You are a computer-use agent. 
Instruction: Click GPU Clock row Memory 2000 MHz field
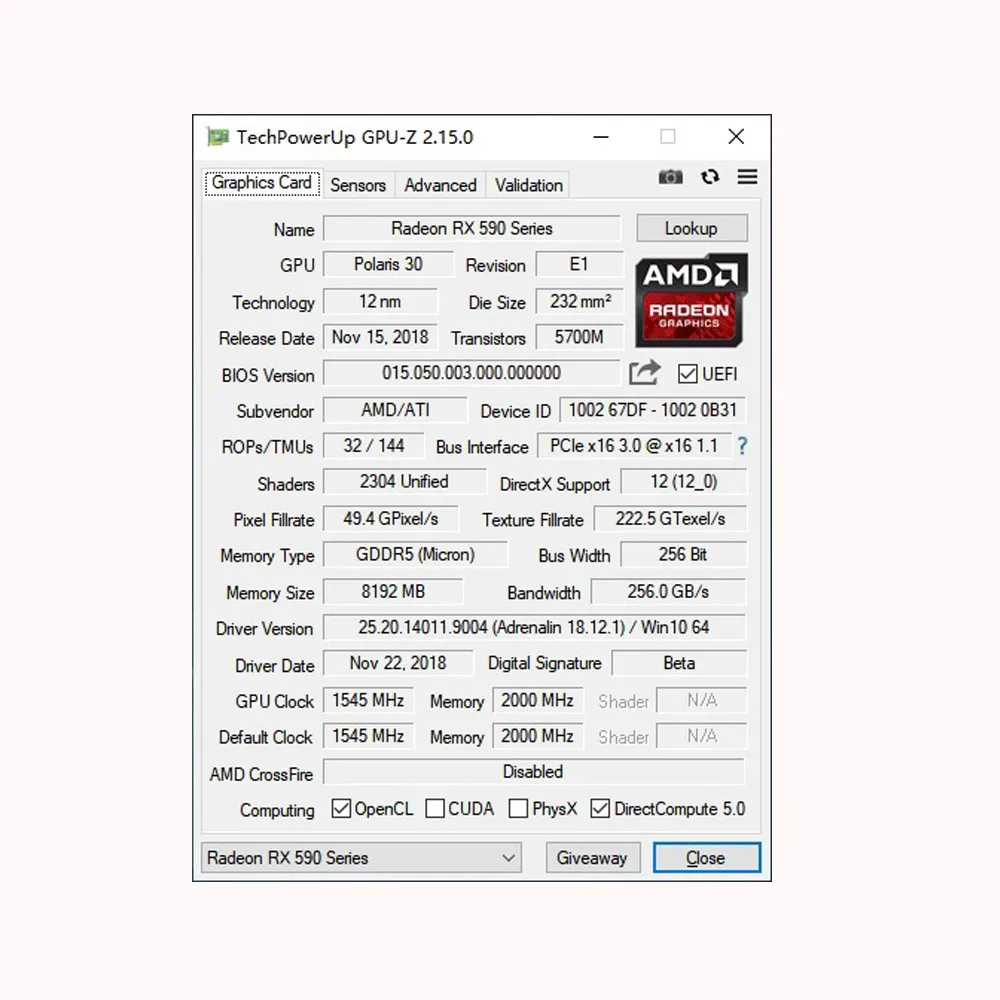(538, 700)
